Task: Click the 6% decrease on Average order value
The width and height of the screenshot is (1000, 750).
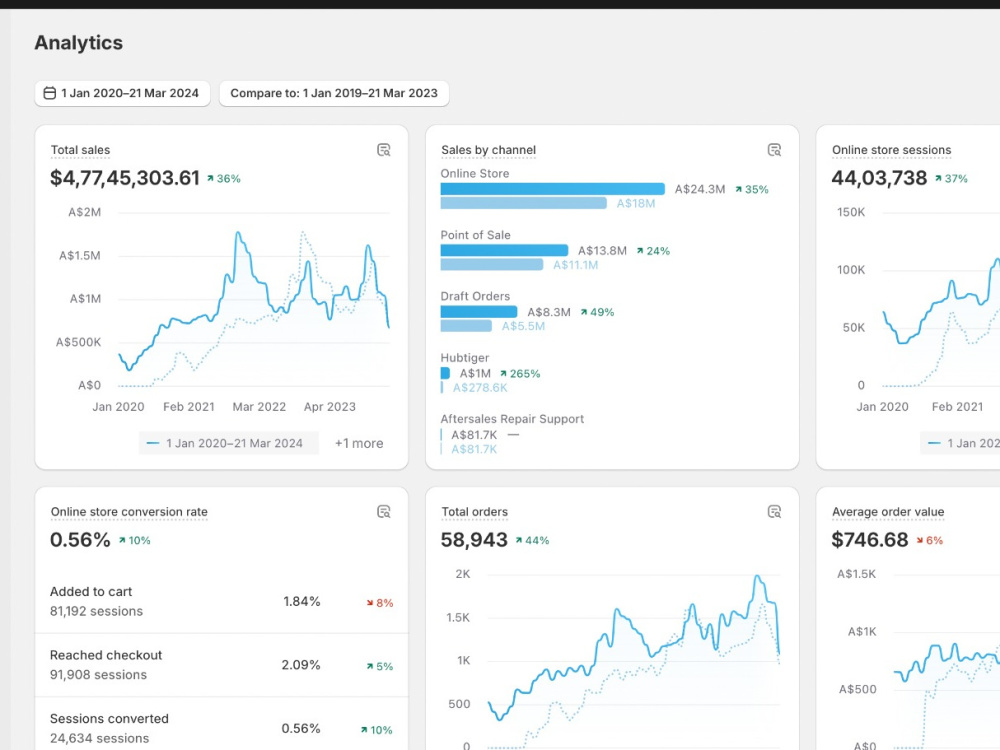Action: pos(930,540)
